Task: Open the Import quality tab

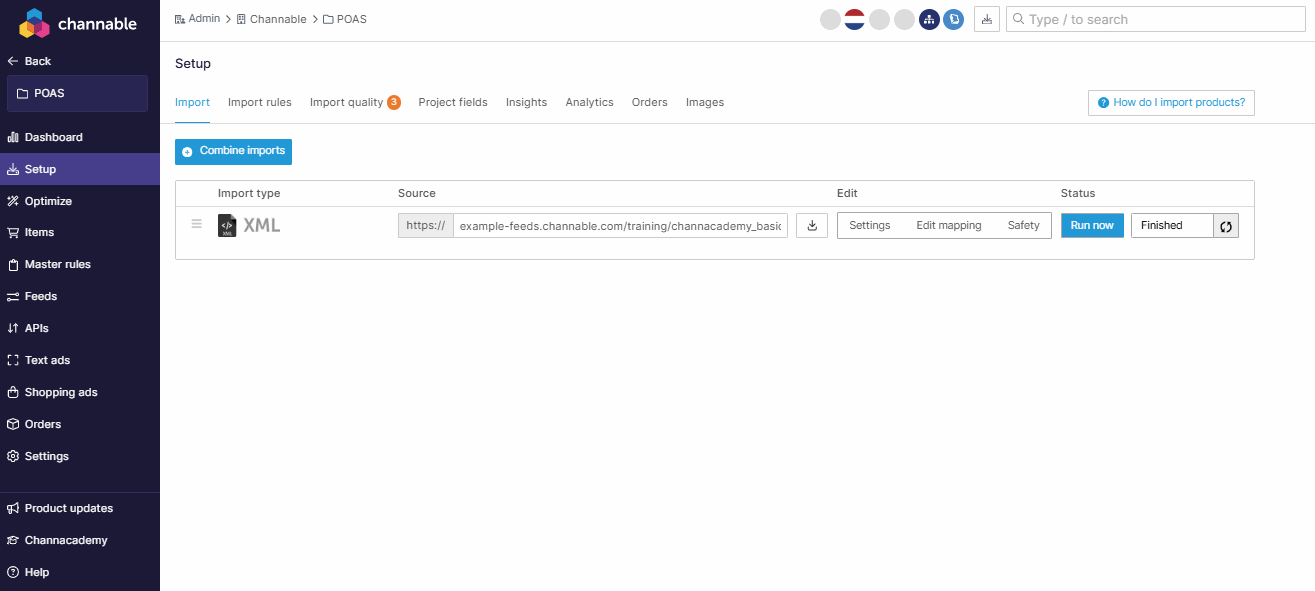Action: click(355, 102)
